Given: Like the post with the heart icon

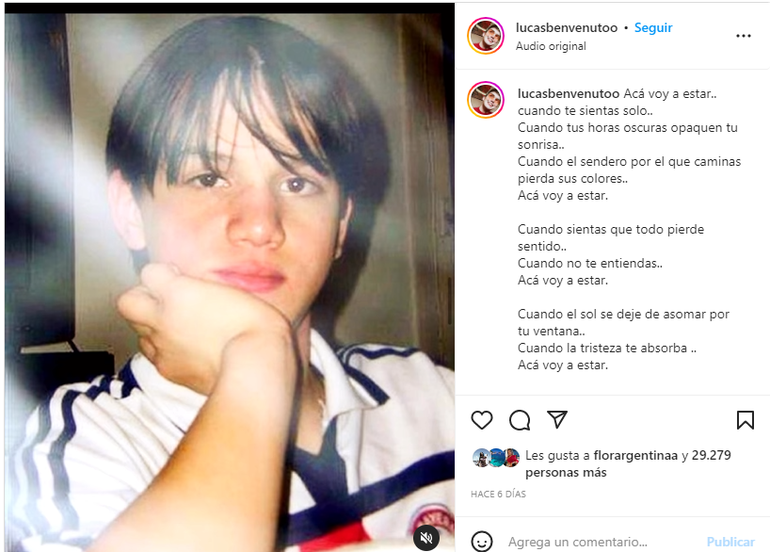Looking at the screenshot, I should (481, 420).
